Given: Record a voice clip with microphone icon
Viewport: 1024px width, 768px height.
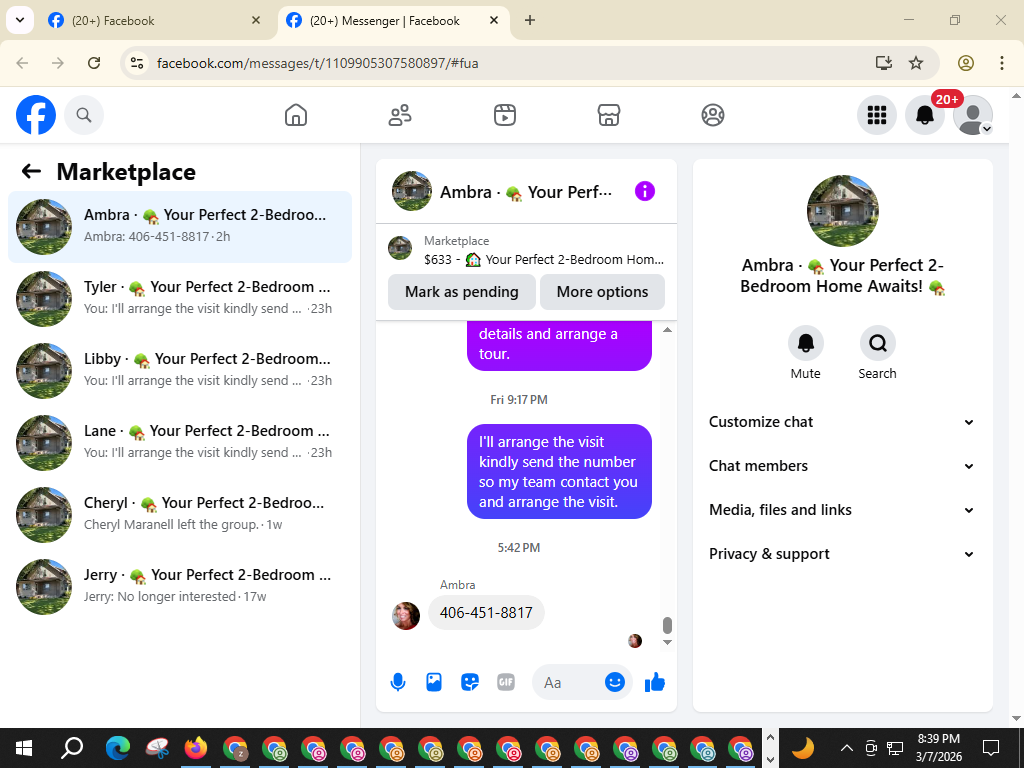Looking at the screenshot, I should point(398,682).
